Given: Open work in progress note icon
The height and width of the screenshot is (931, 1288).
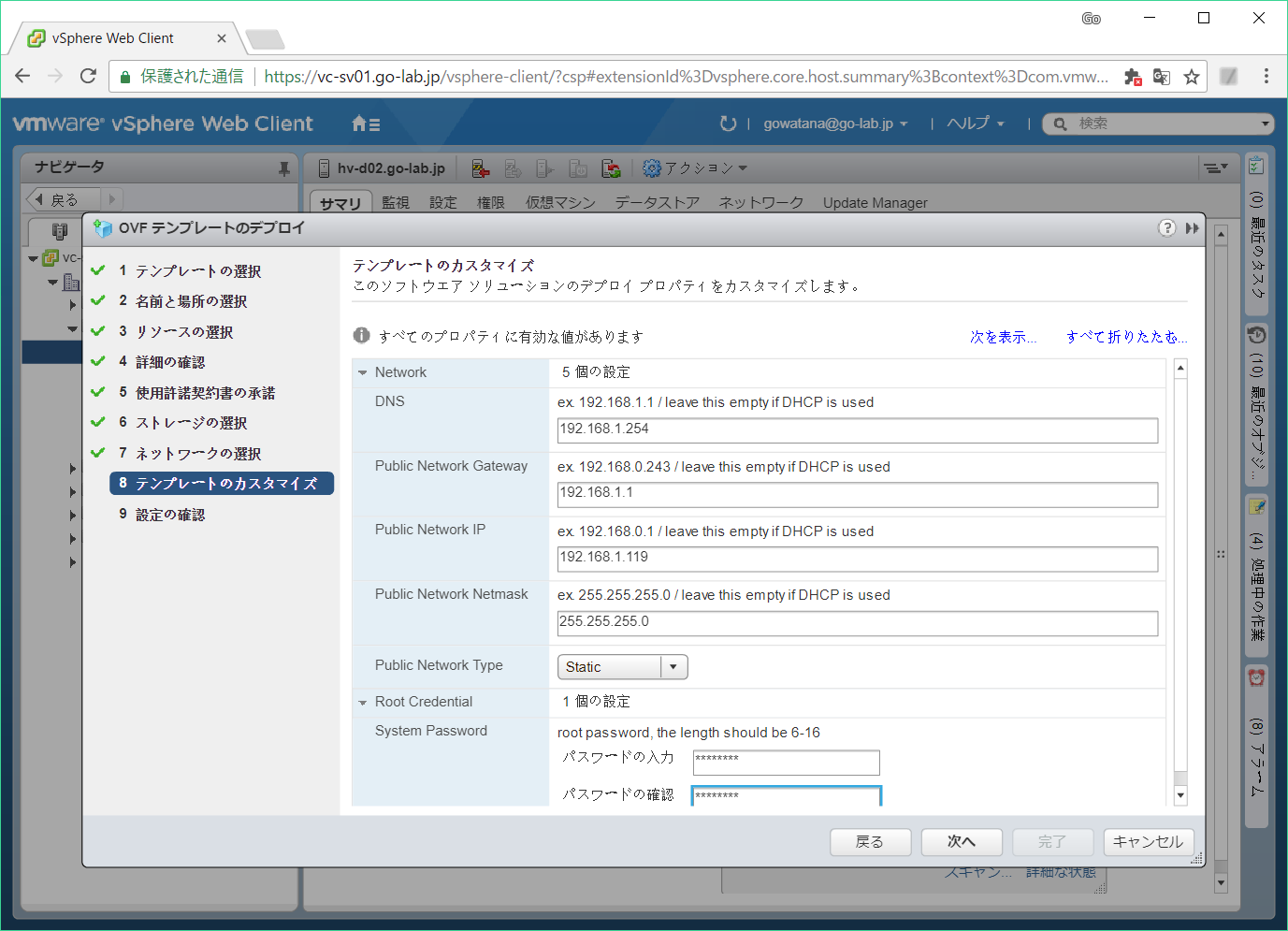Looking at the screenshot, I should pyautogui.click(x=1256, y=506).
